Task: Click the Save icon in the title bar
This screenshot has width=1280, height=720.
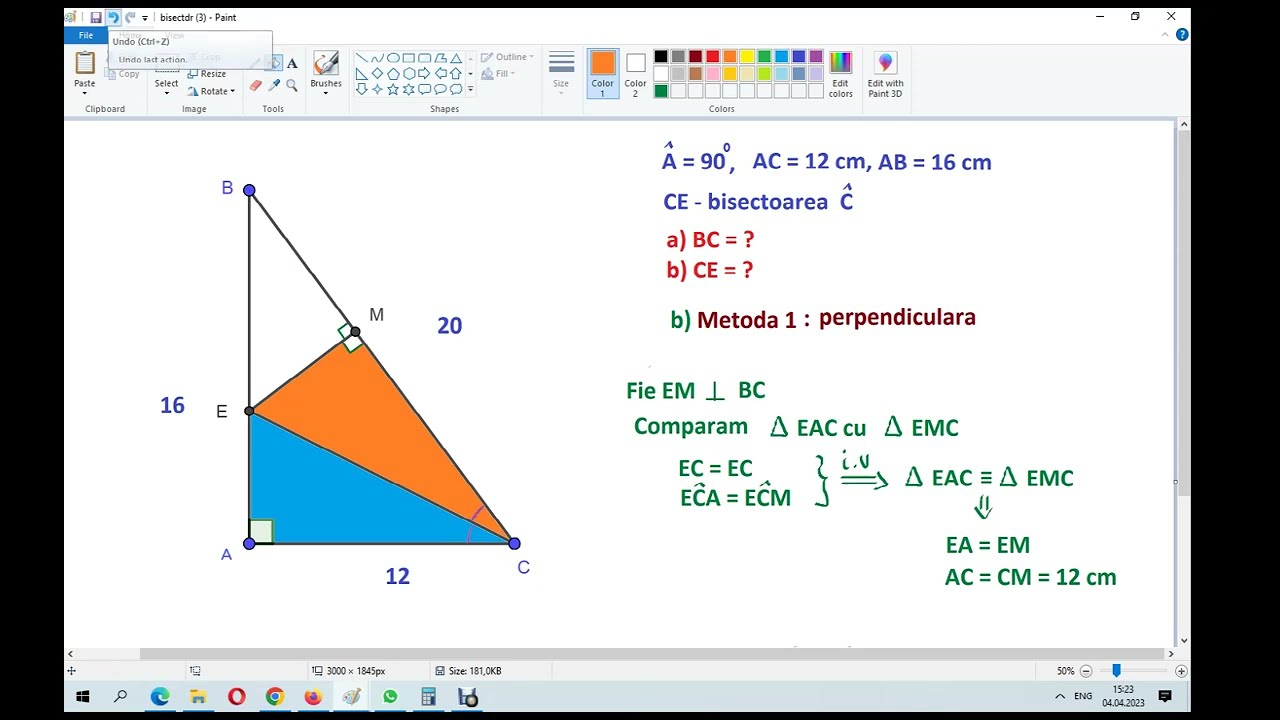Action: click(96, 17)
